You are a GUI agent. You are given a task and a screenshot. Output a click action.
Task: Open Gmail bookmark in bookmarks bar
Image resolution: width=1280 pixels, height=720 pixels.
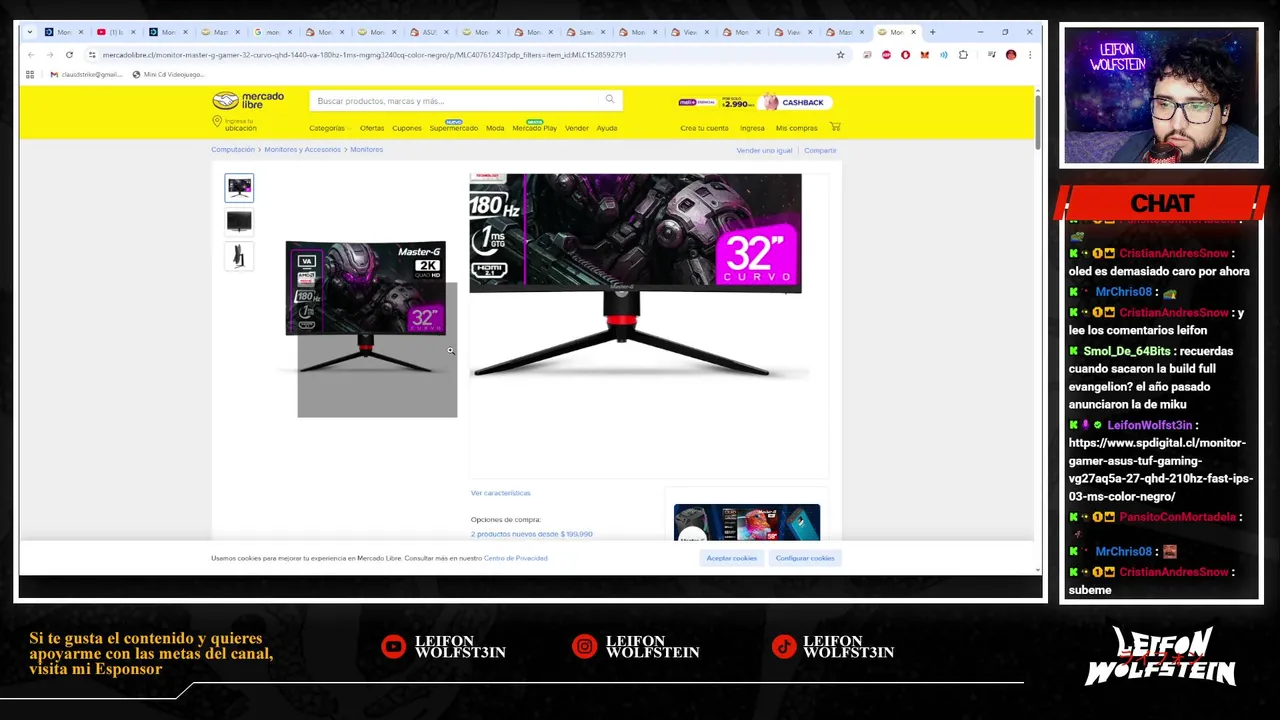click(x=85, y=74)
